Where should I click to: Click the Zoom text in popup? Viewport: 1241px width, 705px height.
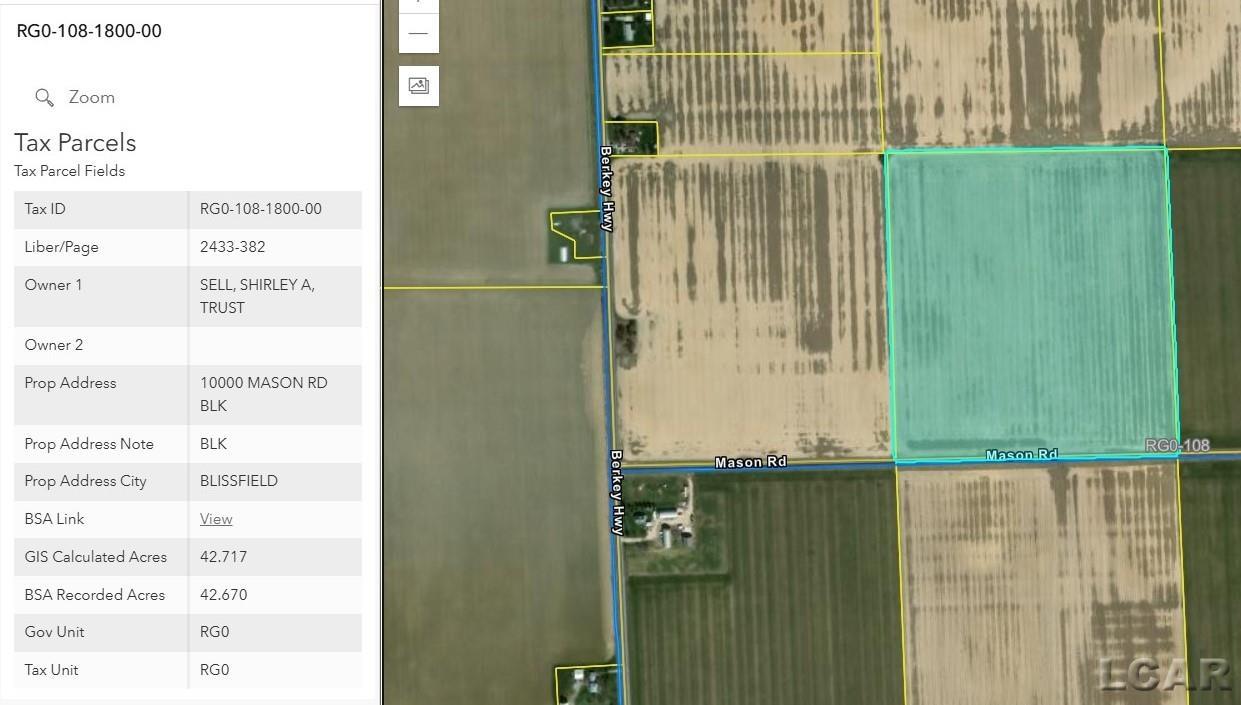click(91, 97)
